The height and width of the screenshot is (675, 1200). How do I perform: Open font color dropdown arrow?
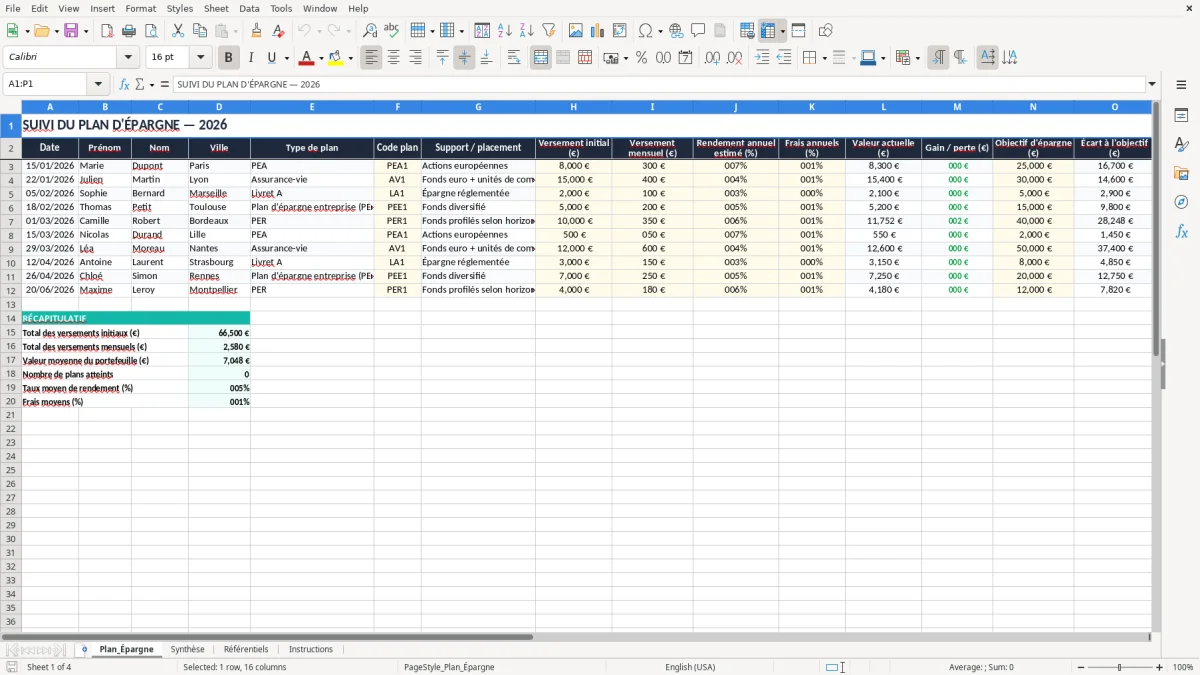click(x=321, y=58)
